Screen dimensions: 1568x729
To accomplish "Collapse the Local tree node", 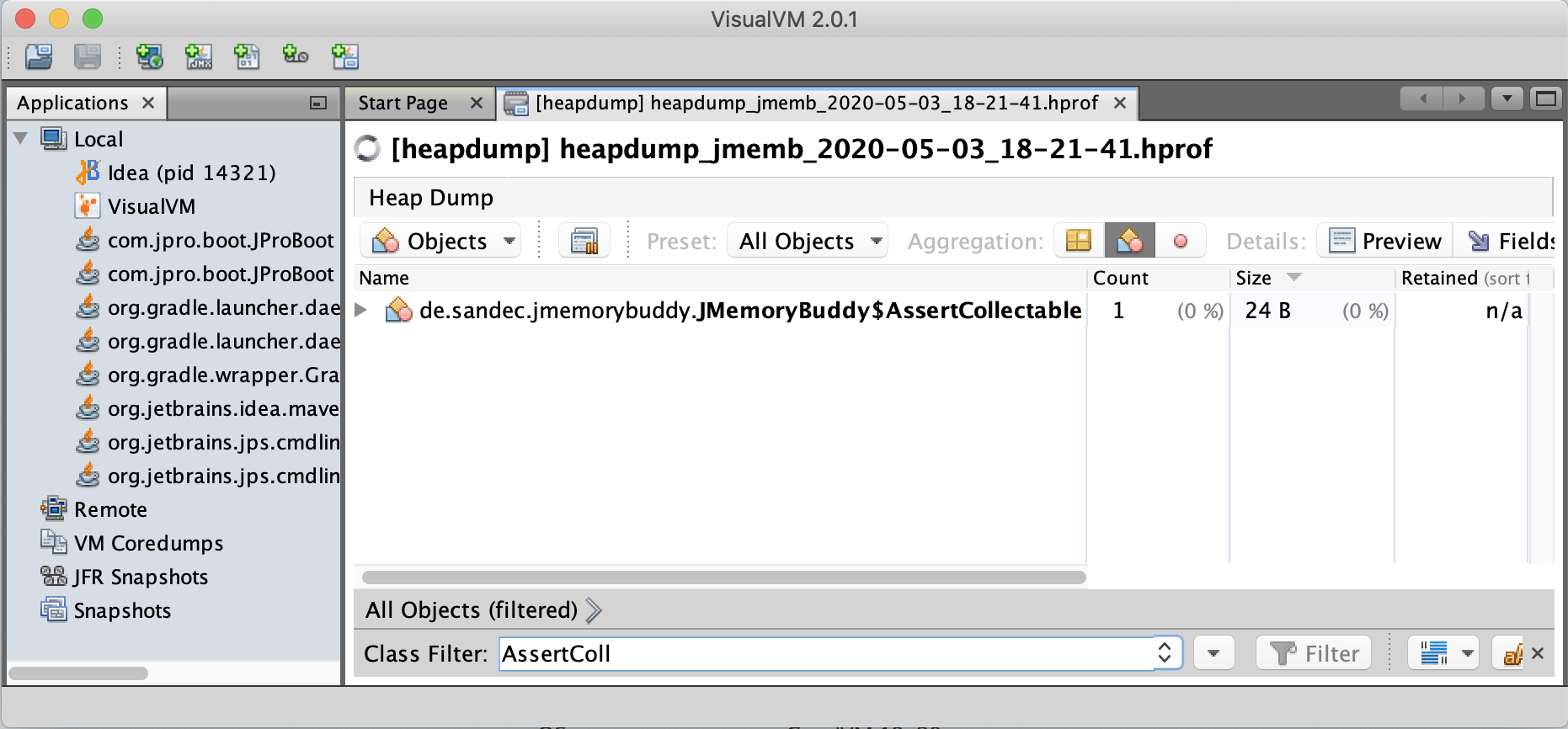I will click(21, 139).
